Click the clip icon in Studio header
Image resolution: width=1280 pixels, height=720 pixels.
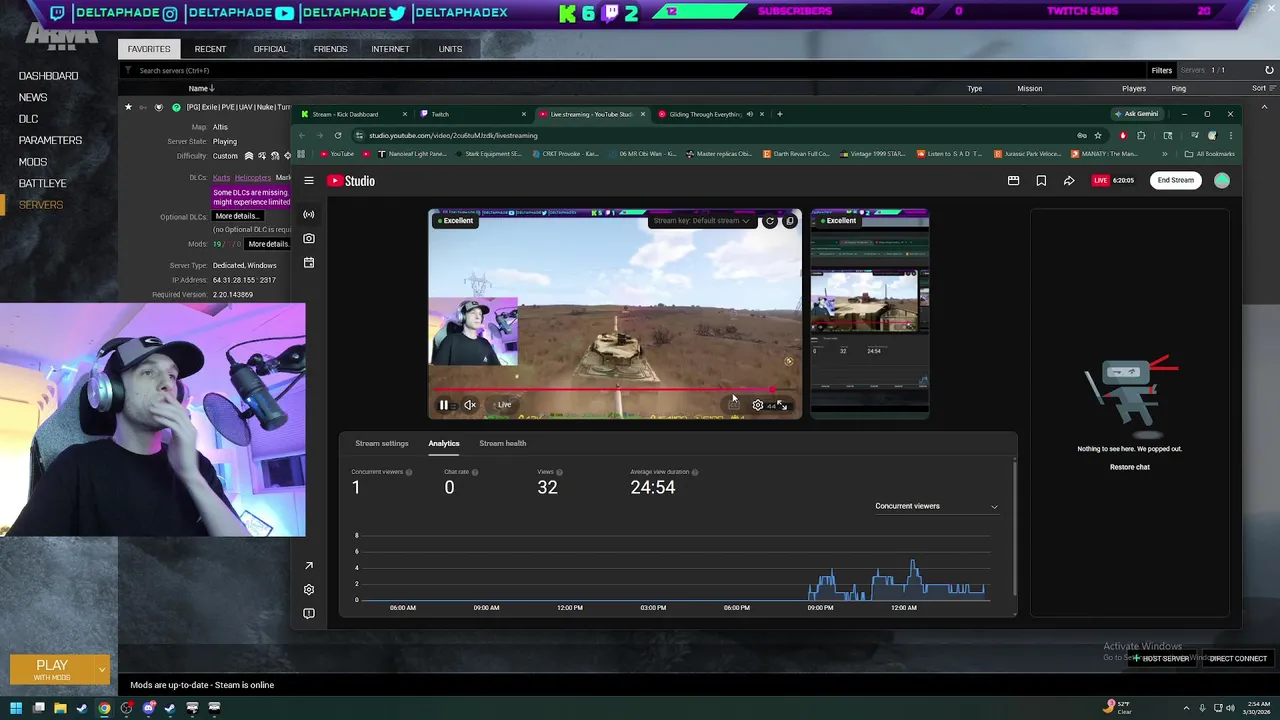point(1013,181)
